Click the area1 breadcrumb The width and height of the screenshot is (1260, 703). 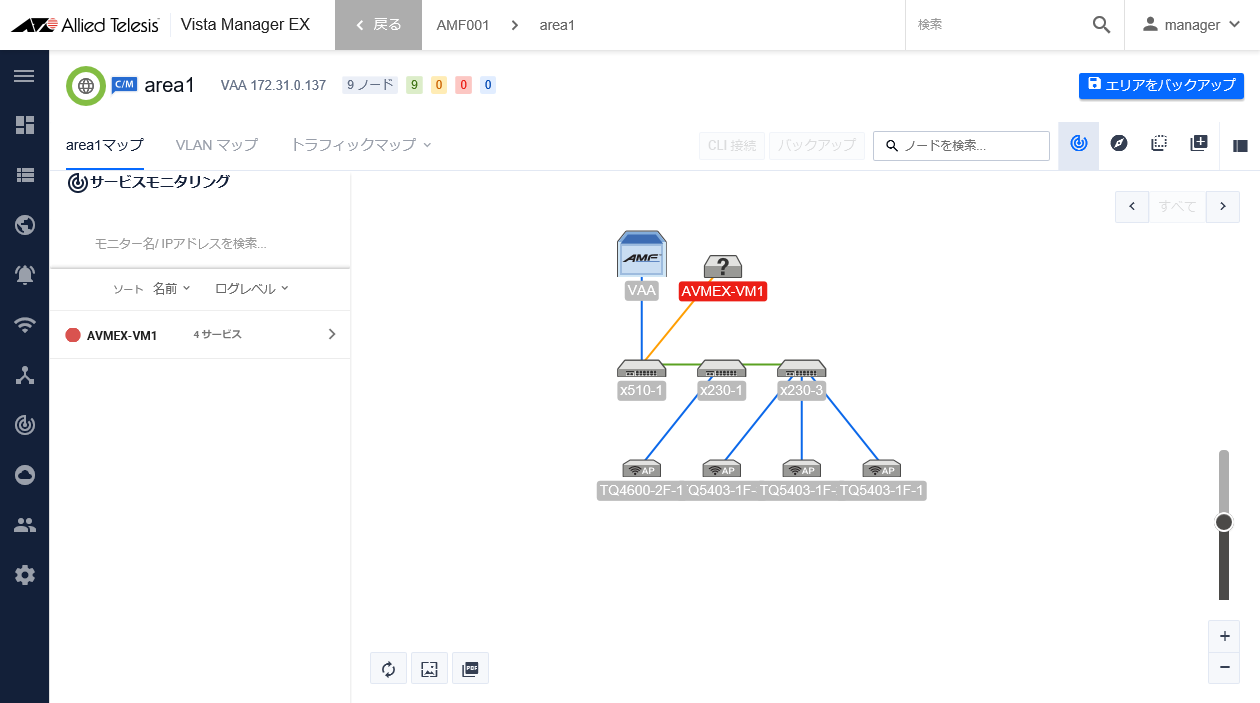pos(557,25)
